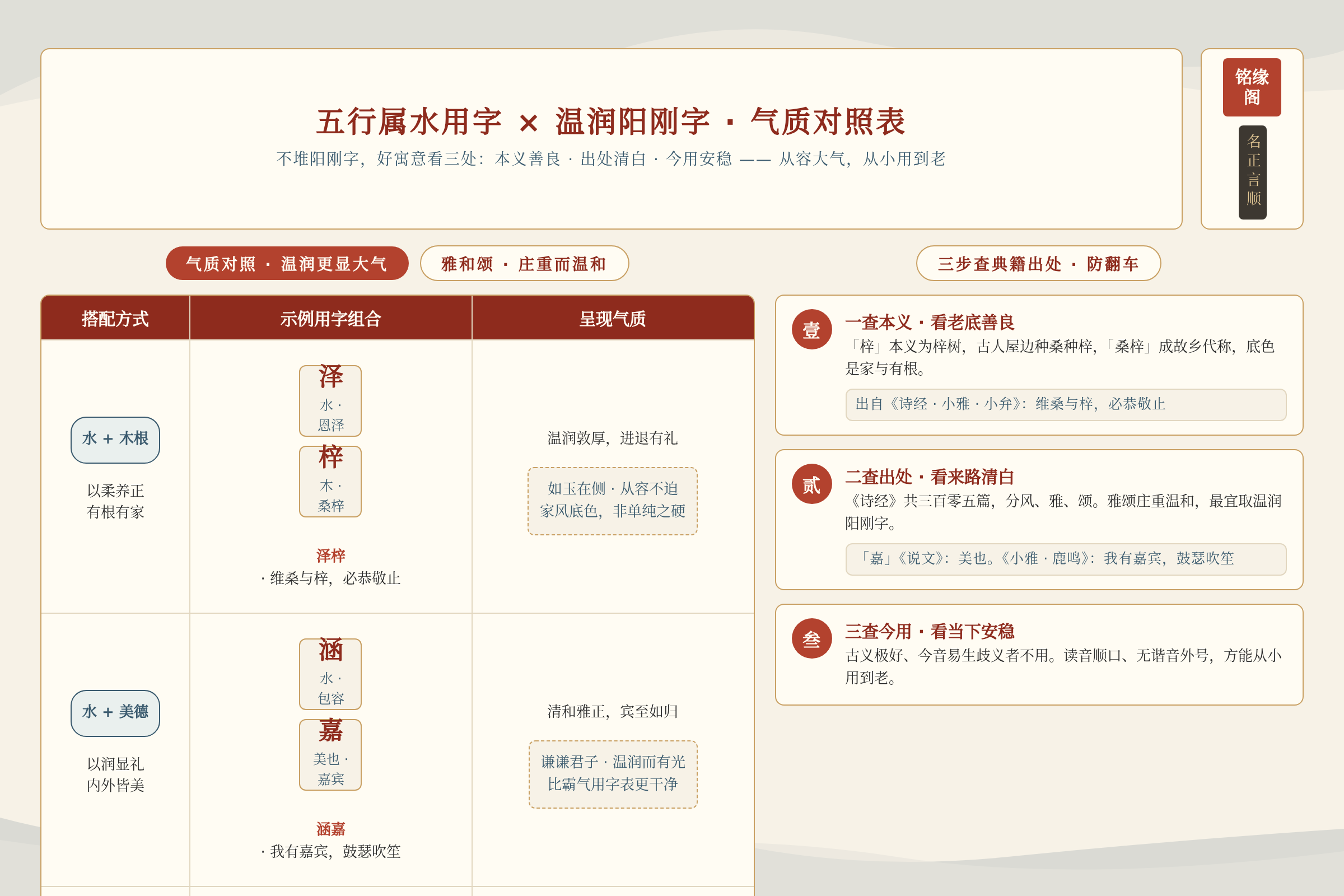1344x896 pixels.
Task: Click the 名正言顺 vertical dark badge
Action: (x=1252, y=172)
